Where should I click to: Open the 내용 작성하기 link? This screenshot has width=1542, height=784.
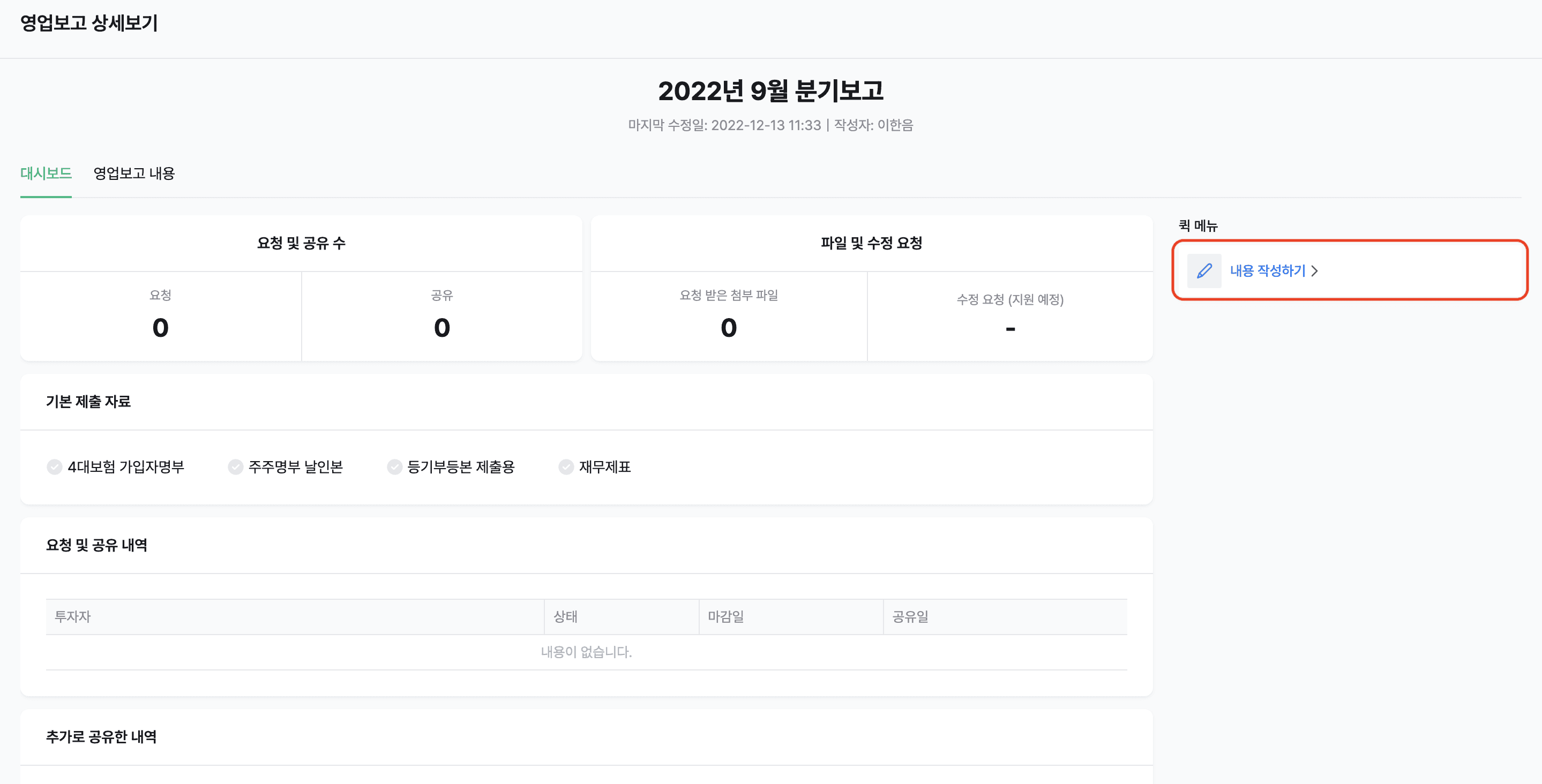tap(1267, 270)
